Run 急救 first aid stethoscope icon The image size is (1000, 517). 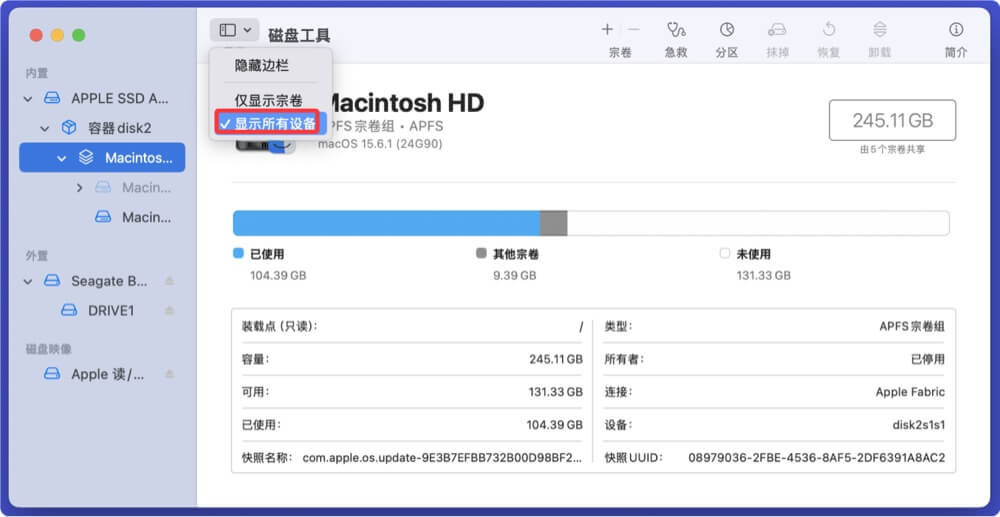[x=675, y=29]
